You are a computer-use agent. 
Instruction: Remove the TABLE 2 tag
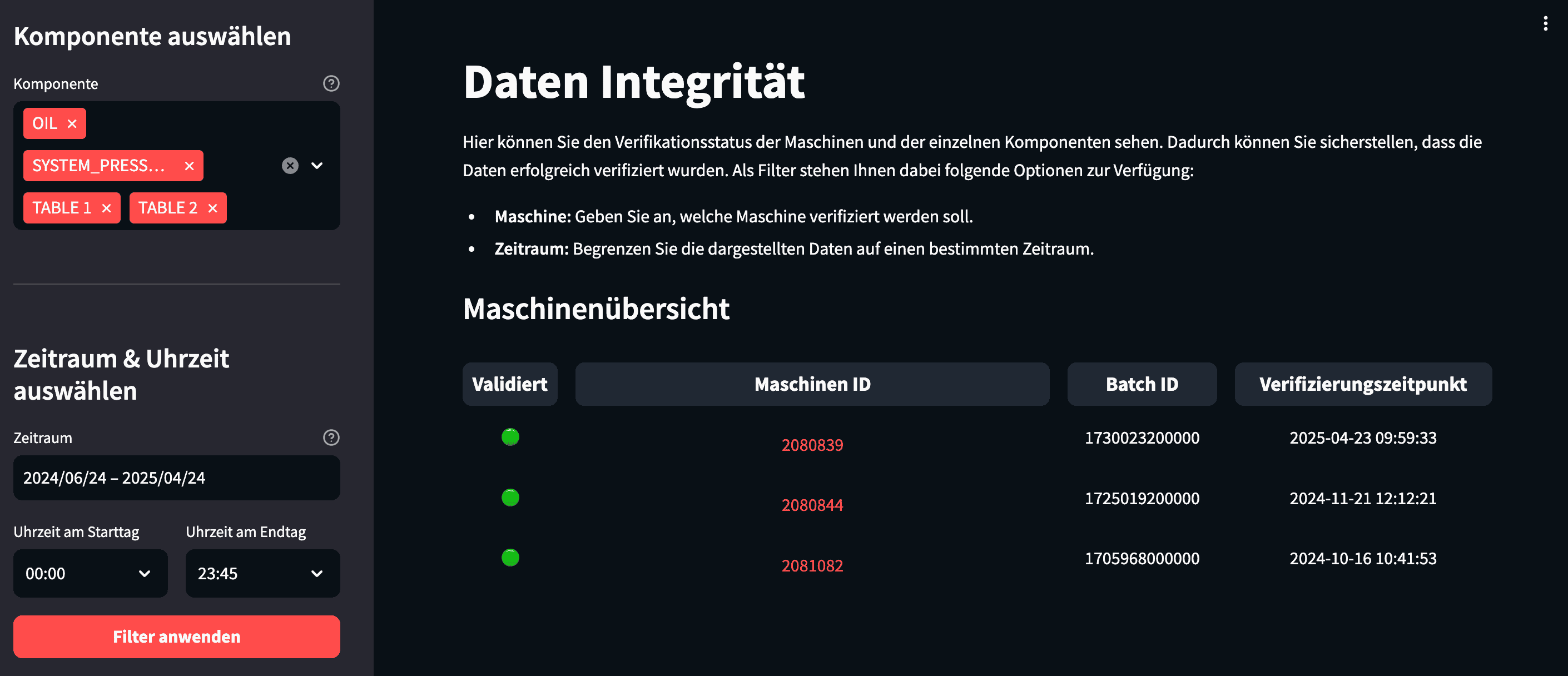tap(212, 208)
